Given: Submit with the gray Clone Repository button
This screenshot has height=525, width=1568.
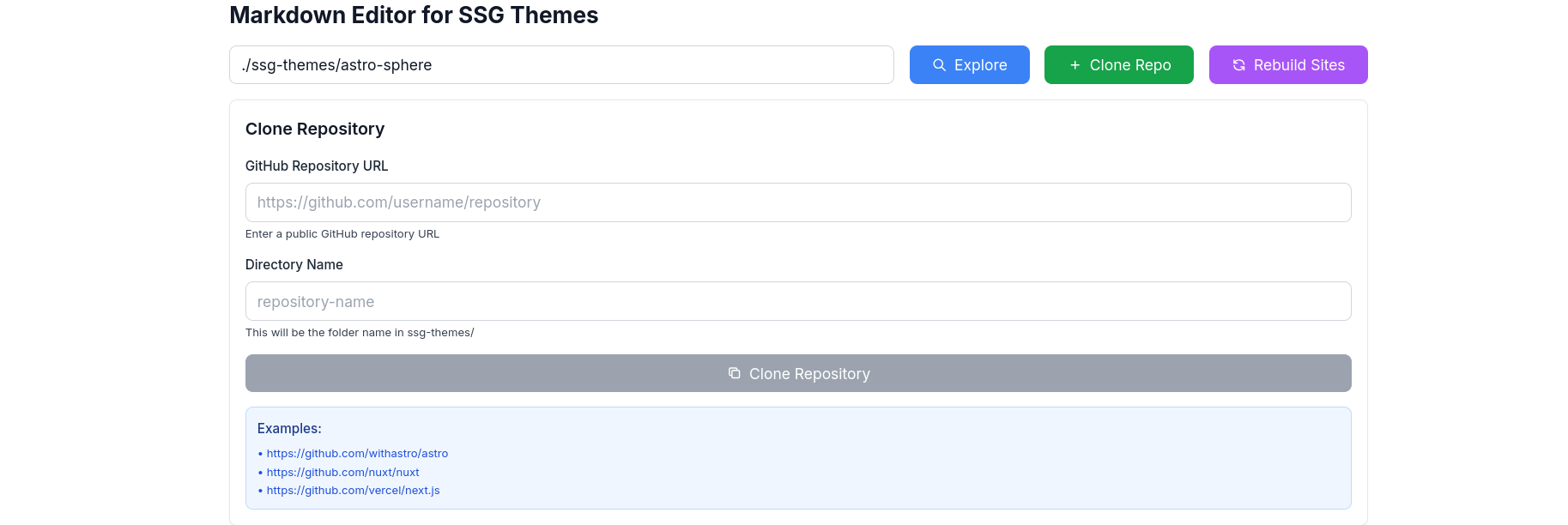Looking at the screenshot, I should click(x=798, y=373).
